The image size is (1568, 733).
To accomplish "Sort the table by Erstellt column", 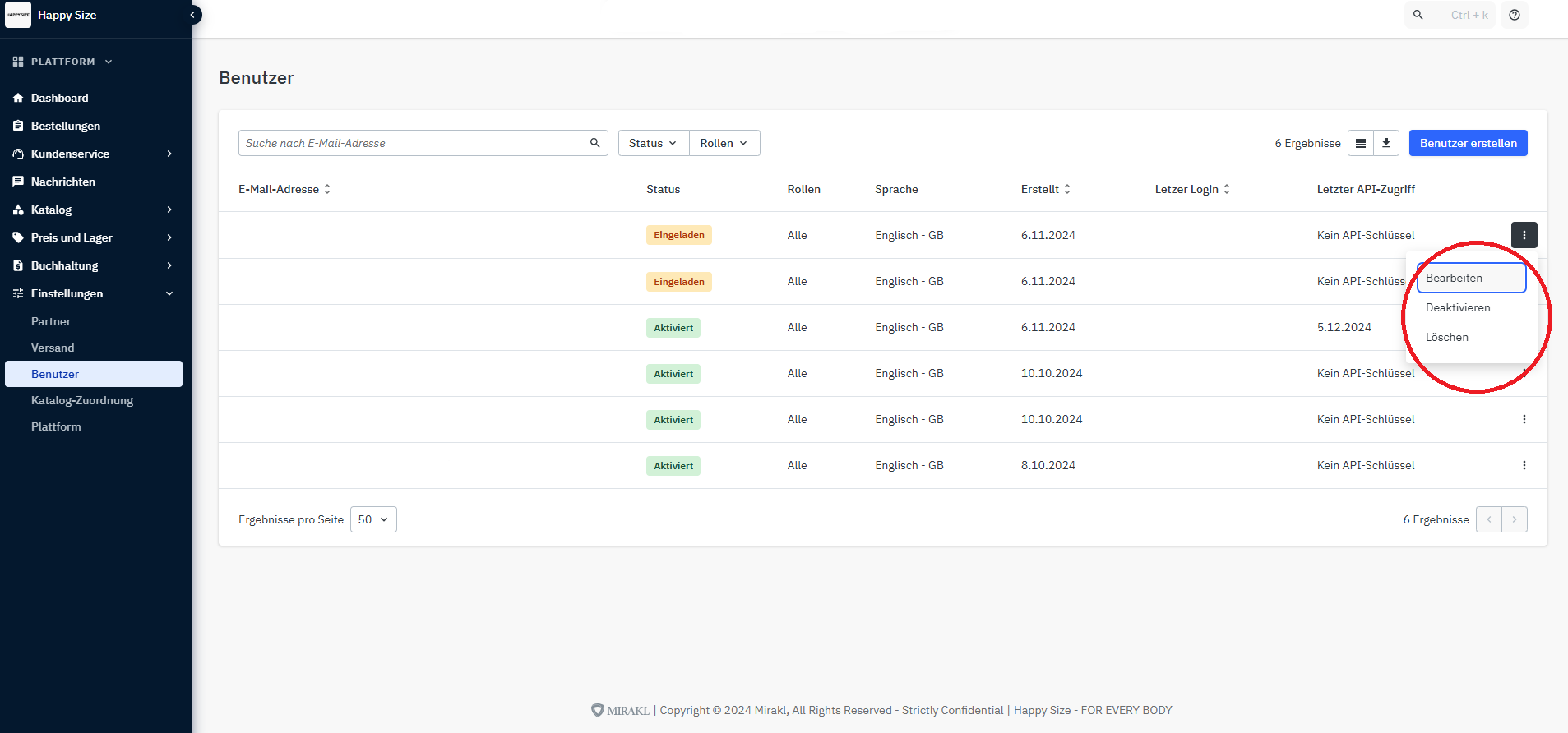I will click(x=1045, y=189).
